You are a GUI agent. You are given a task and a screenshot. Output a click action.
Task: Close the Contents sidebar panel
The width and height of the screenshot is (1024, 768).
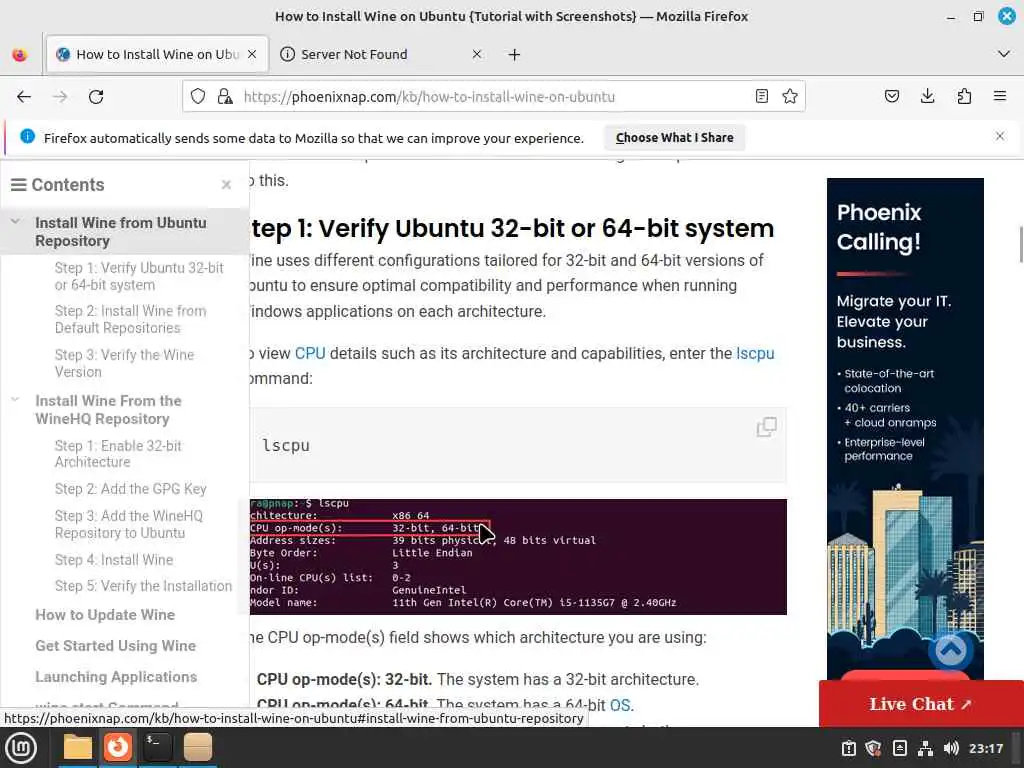point(227,185)
